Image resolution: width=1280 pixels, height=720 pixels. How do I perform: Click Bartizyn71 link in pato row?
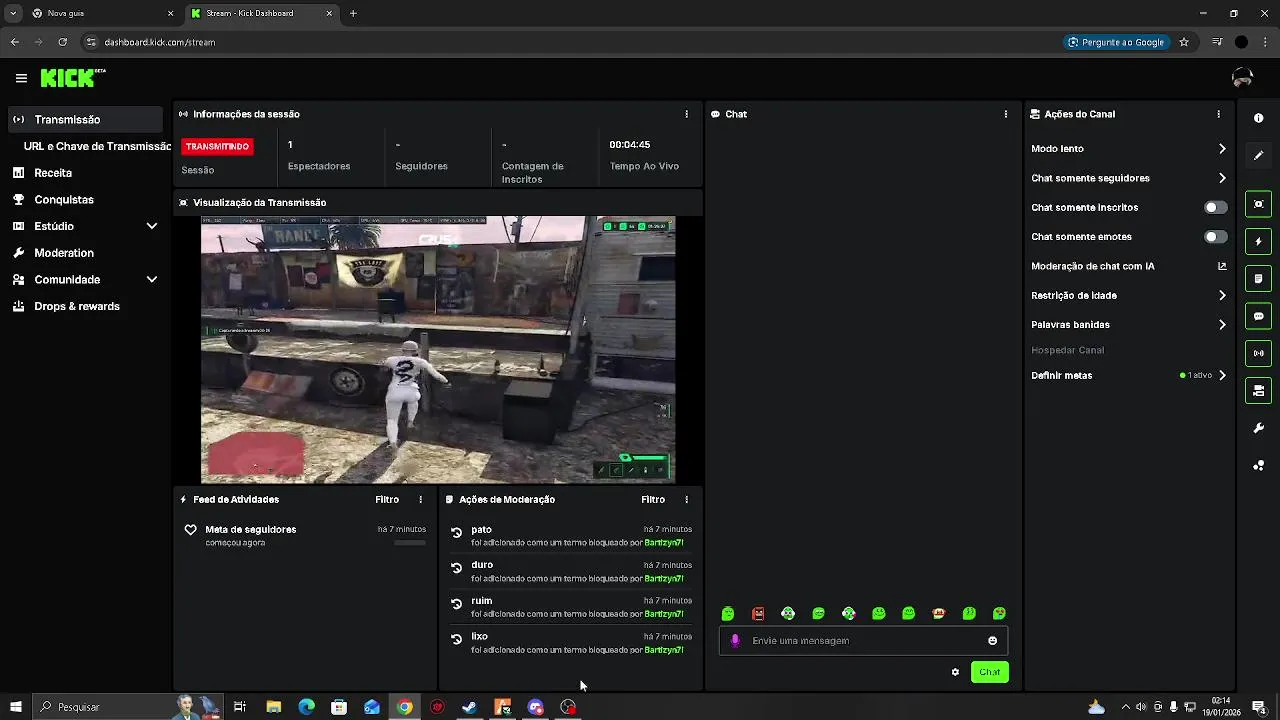(x=664, y=543)
